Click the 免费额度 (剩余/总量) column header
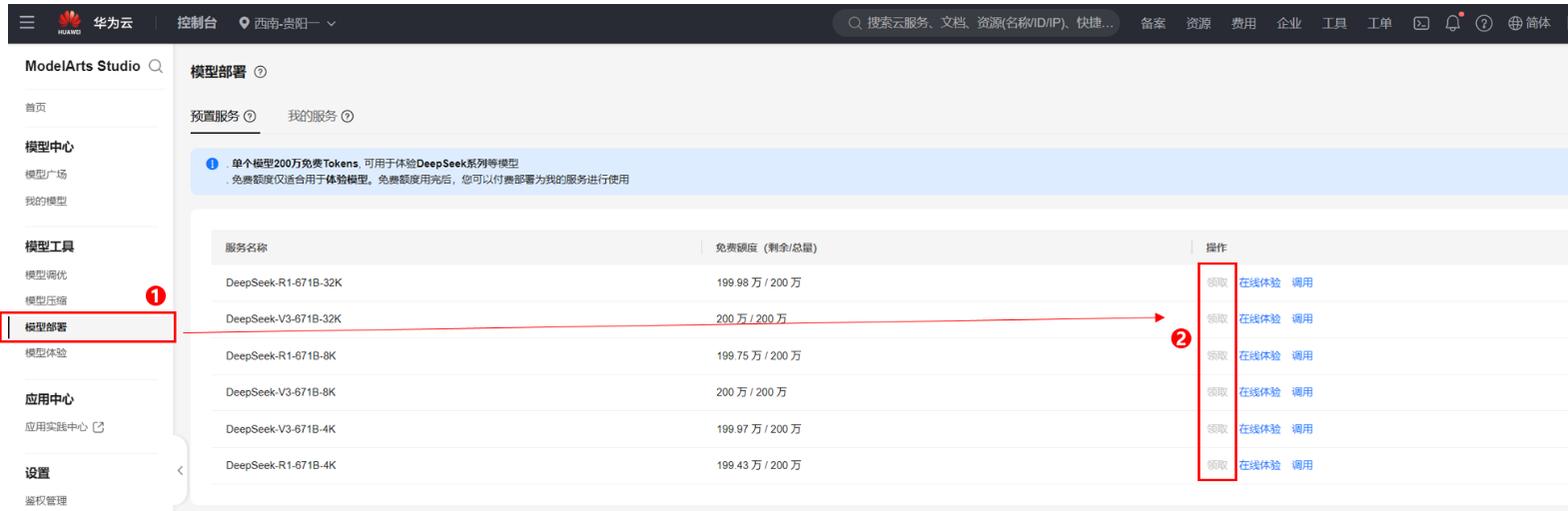 click(x=766, y=248)
